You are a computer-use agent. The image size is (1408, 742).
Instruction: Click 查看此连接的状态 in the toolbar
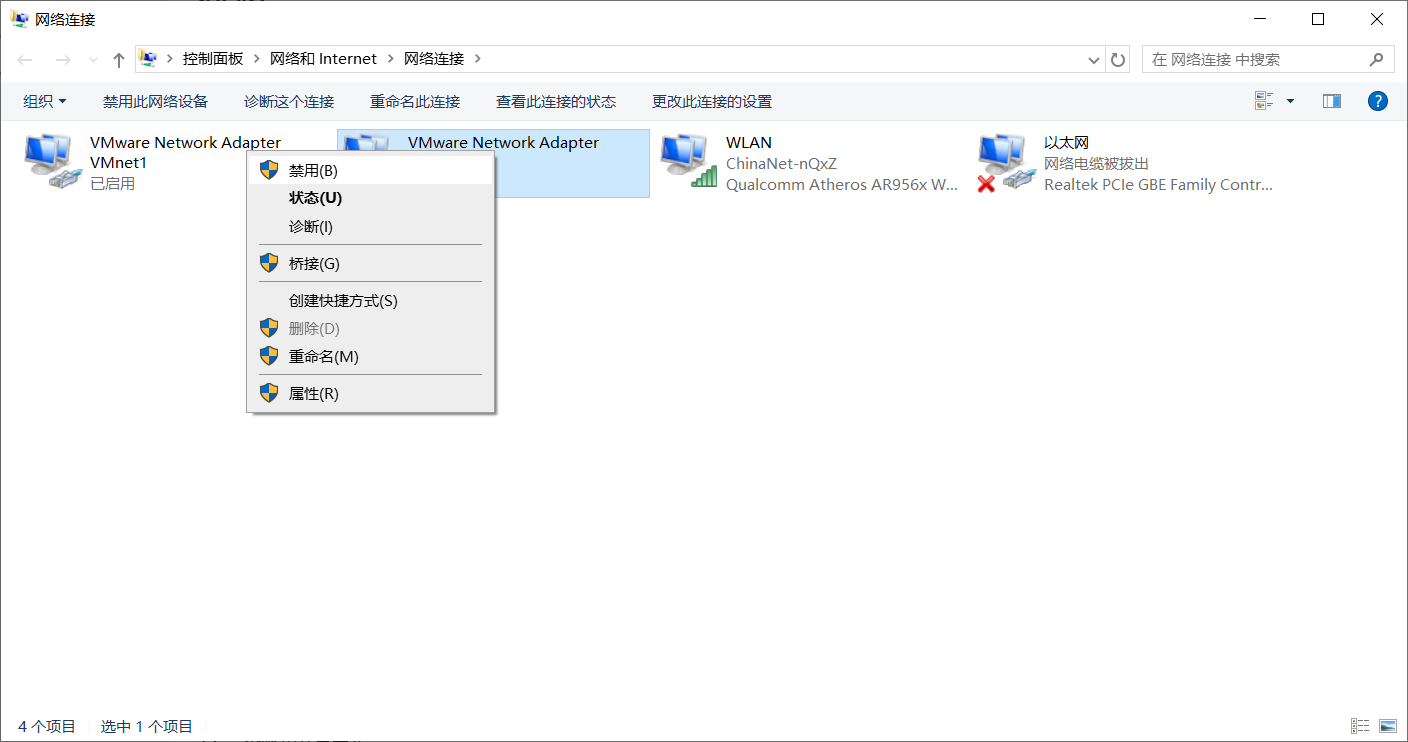click(556, 102)
